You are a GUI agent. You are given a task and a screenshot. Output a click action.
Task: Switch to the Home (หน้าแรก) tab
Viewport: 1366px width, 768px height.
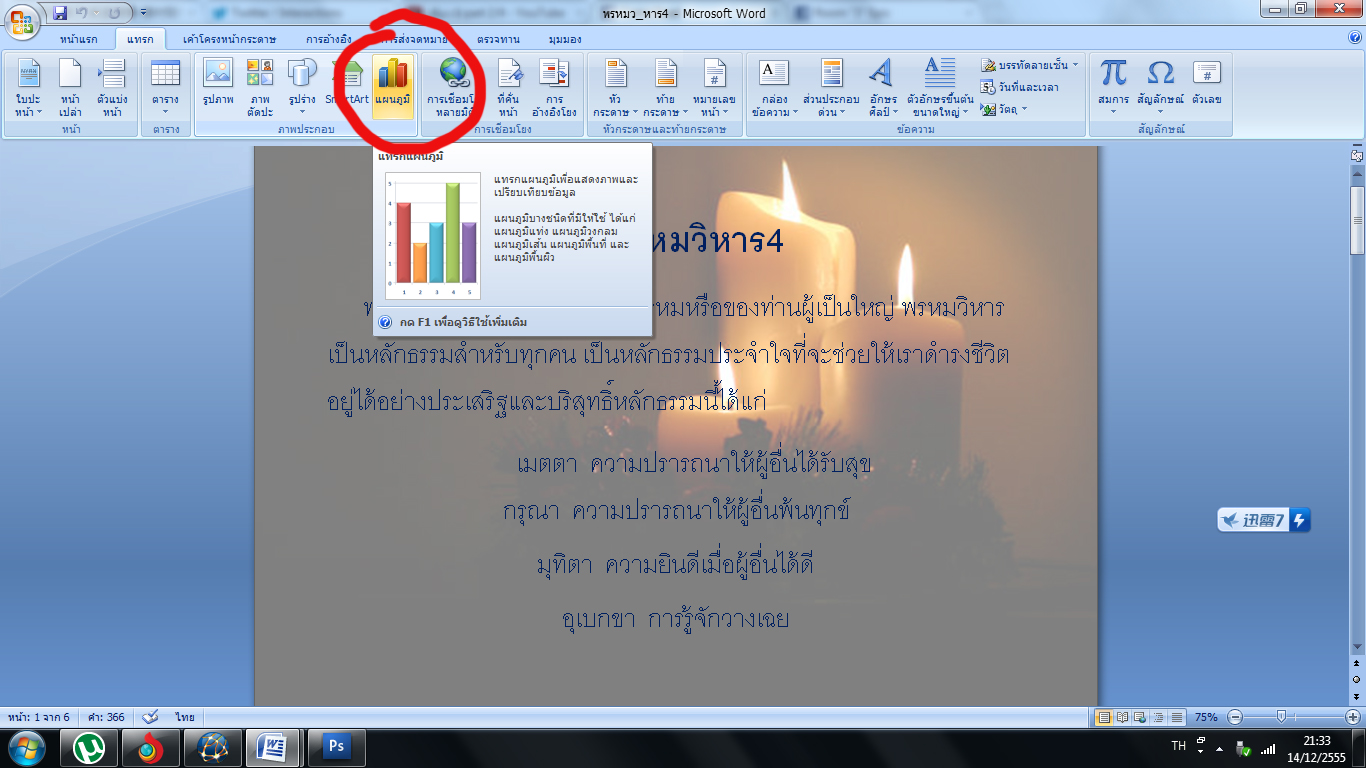78,39
